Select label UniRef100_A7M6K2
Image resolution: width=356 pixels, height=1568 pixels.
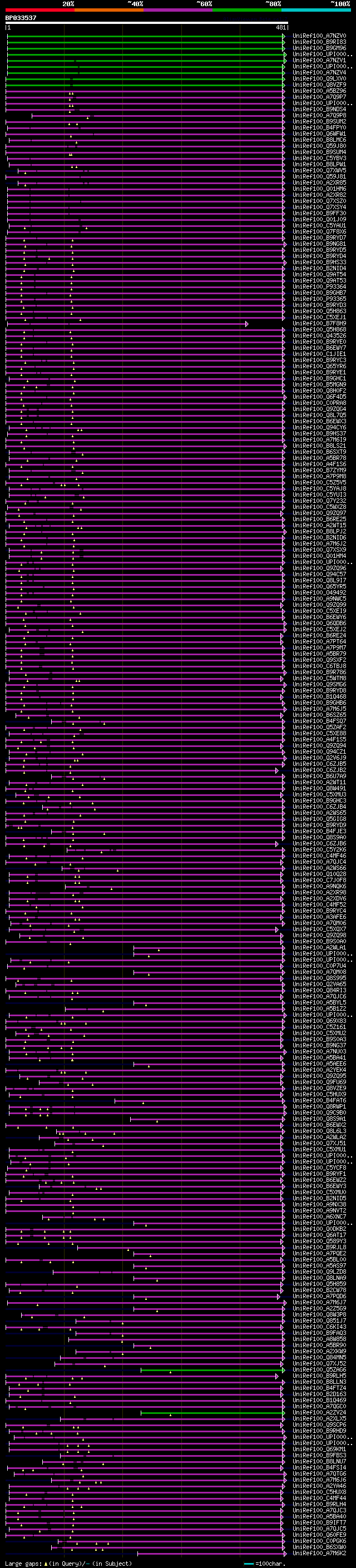(x=319, y=1553)
